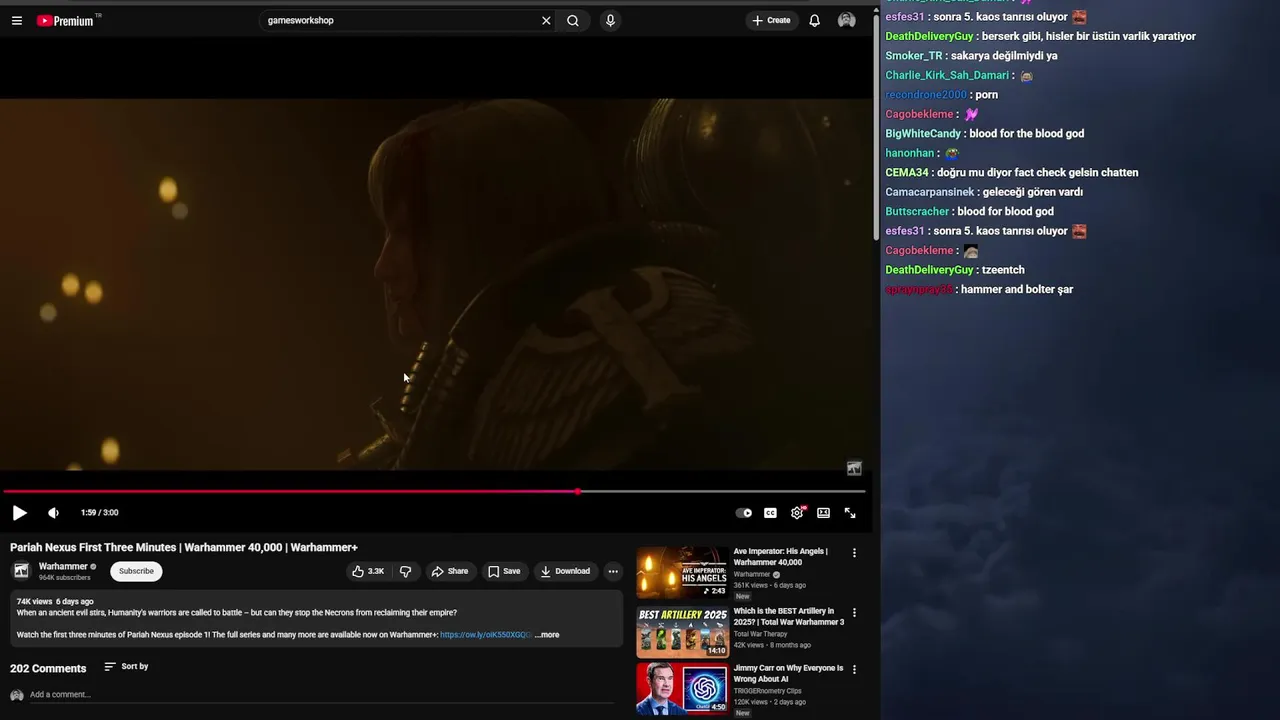Download the video

(x=565, y=571)
